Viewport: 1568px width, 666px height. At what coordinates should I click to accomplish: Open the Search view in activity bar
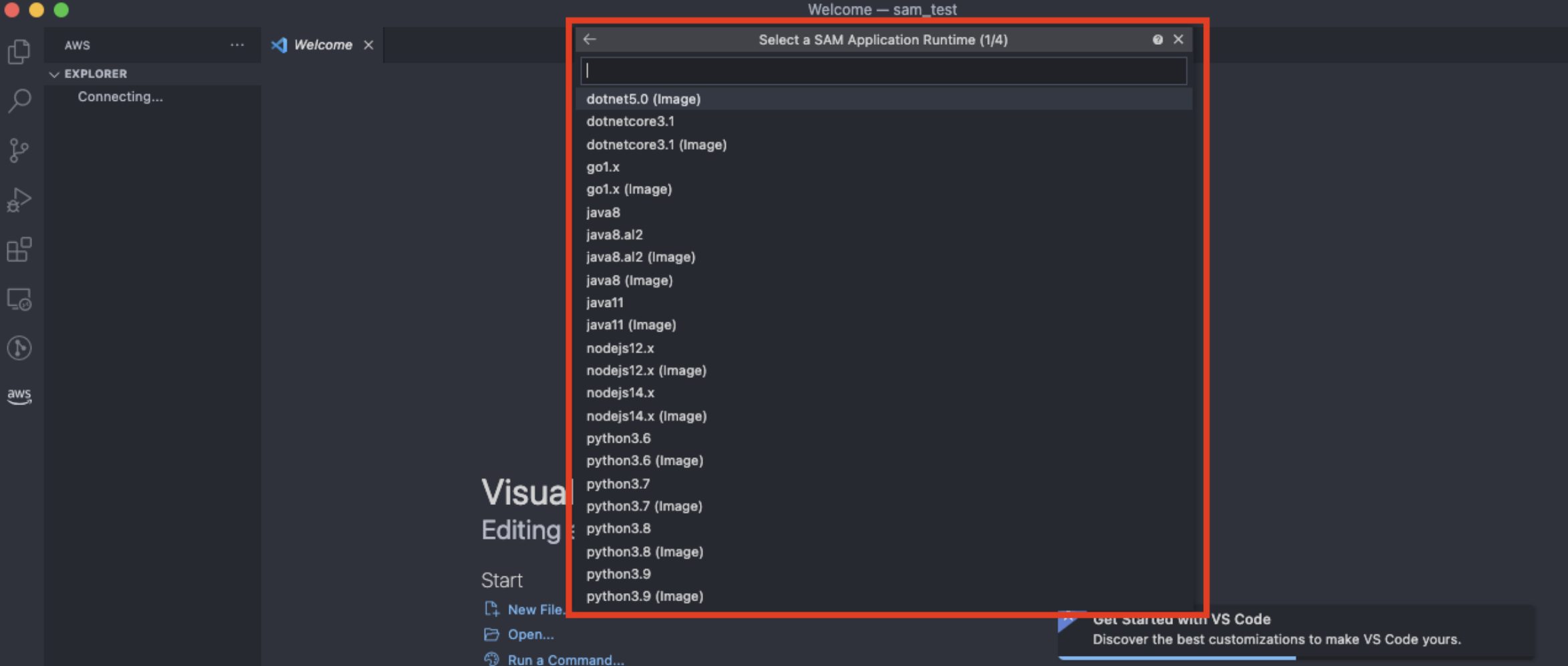pyautogui.click(x=19, y=101)
